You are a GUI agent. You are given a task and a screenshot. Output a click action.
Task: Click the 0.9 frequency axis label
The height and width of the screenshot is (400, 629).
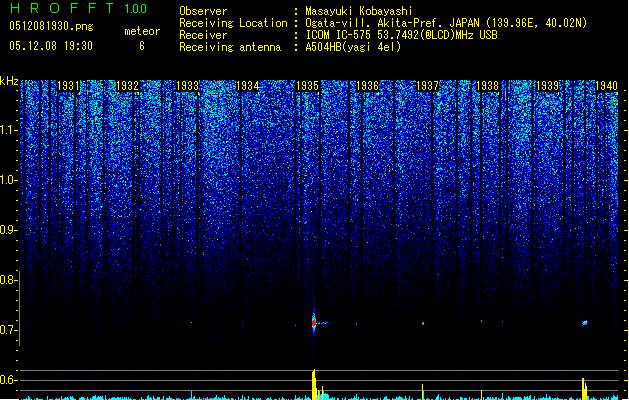click(x=8, y=230)
